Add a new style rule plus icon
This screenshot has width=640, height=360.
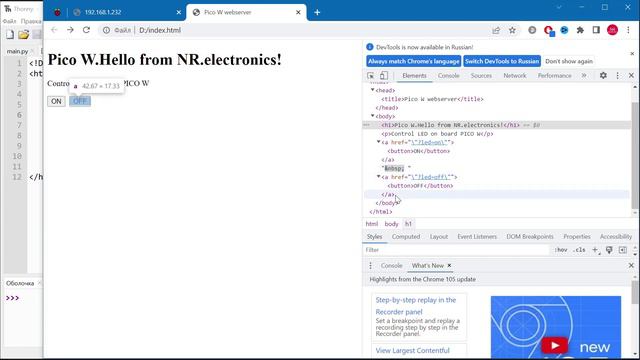click(x=596, y=250)
